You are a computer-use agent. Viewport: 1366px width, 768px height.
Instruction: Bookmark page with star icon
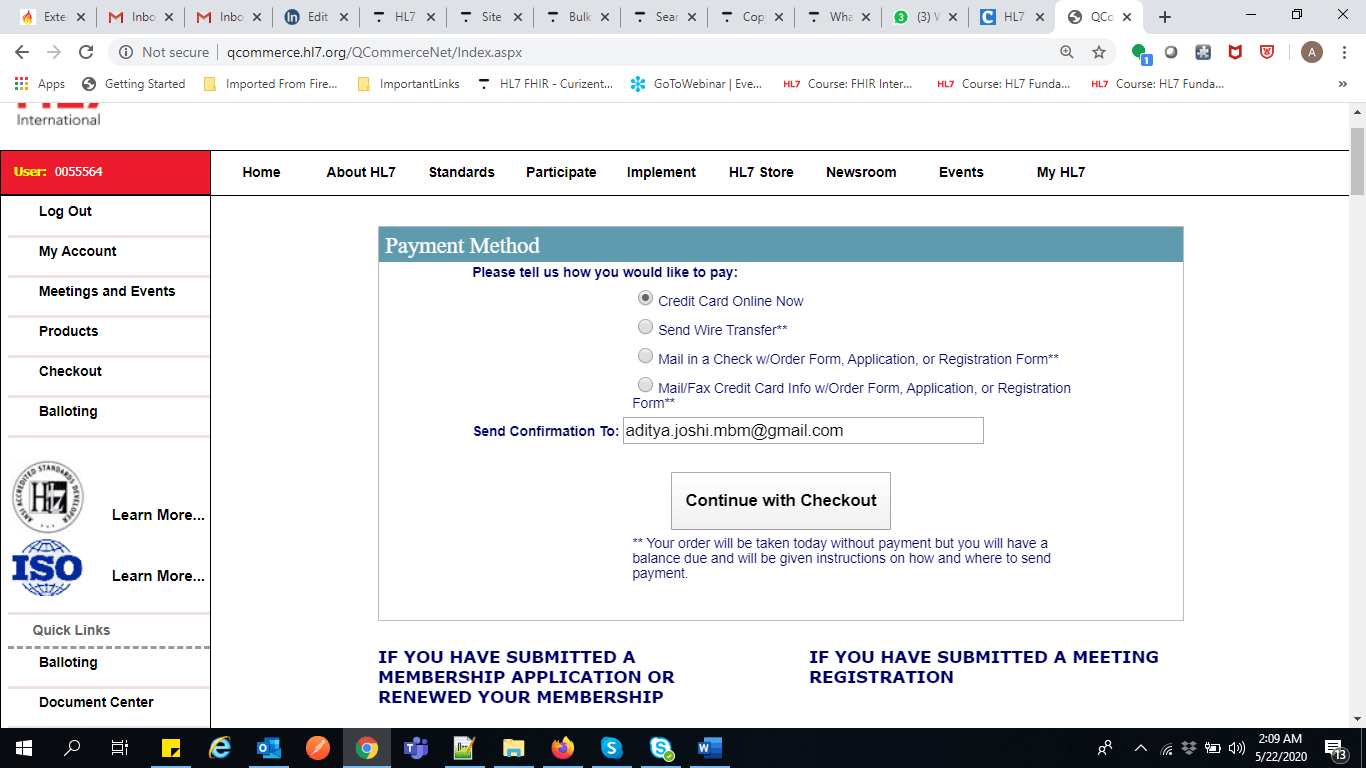pos(1099,52)
